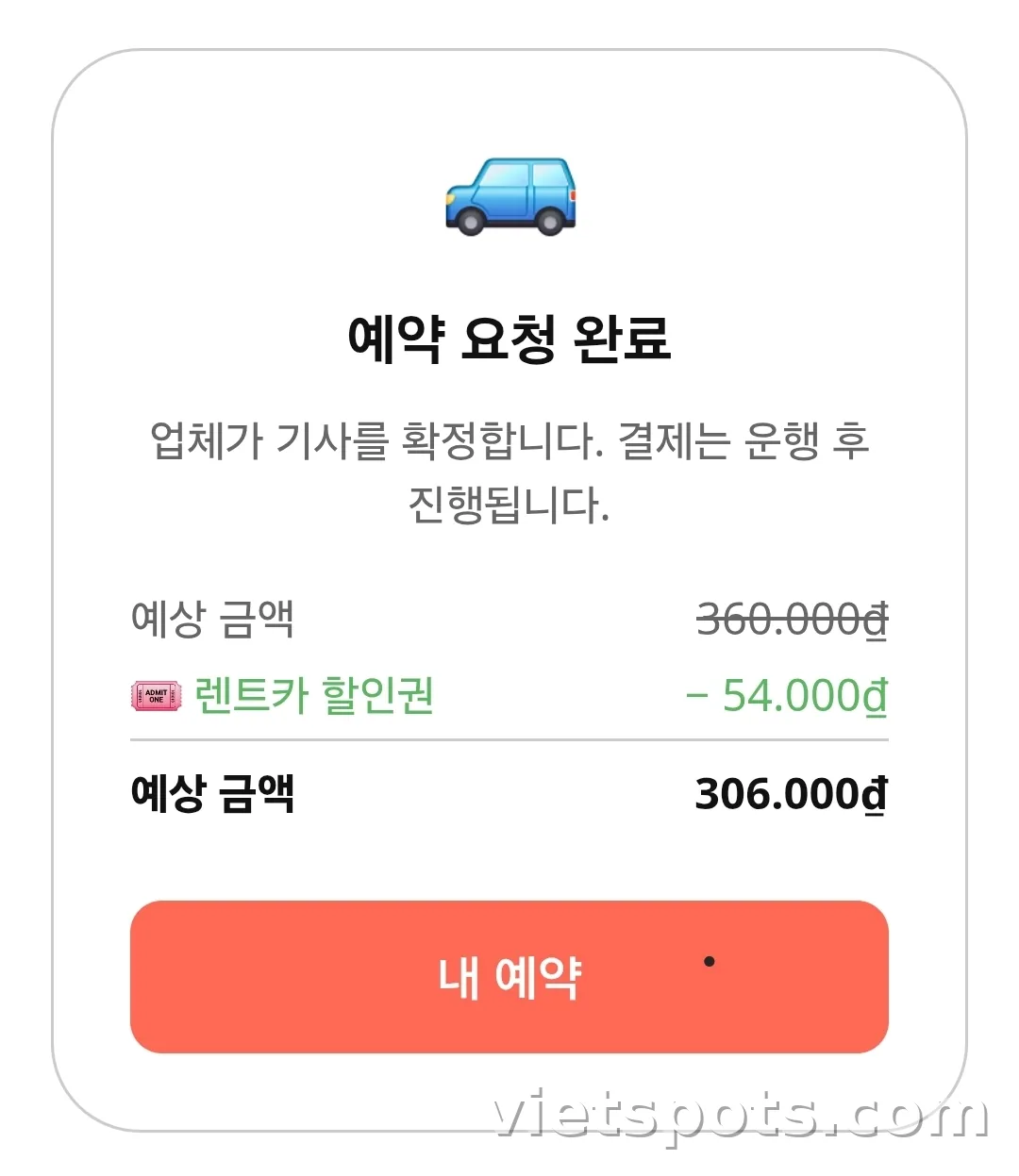Click the 예약 요청 완료 heading
1019x1176 pixels.
(x=509, y=339)
